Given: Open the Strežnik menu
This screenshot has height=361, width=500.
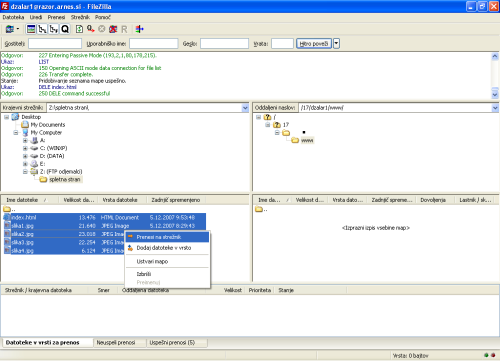Looking at the screenshot, I should coord(80,17).
